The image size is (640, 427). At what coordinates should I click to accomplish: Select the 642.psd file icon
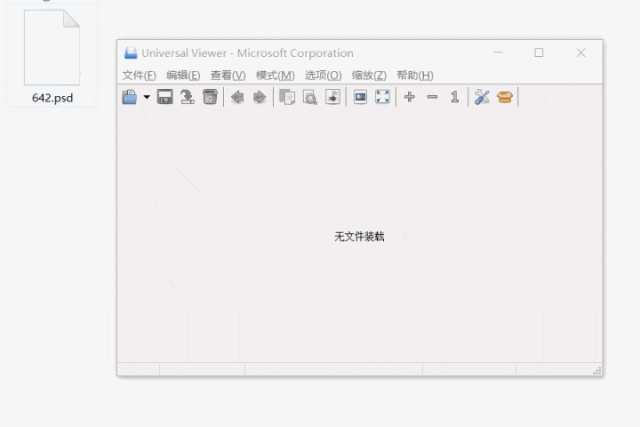click(52, 47)
